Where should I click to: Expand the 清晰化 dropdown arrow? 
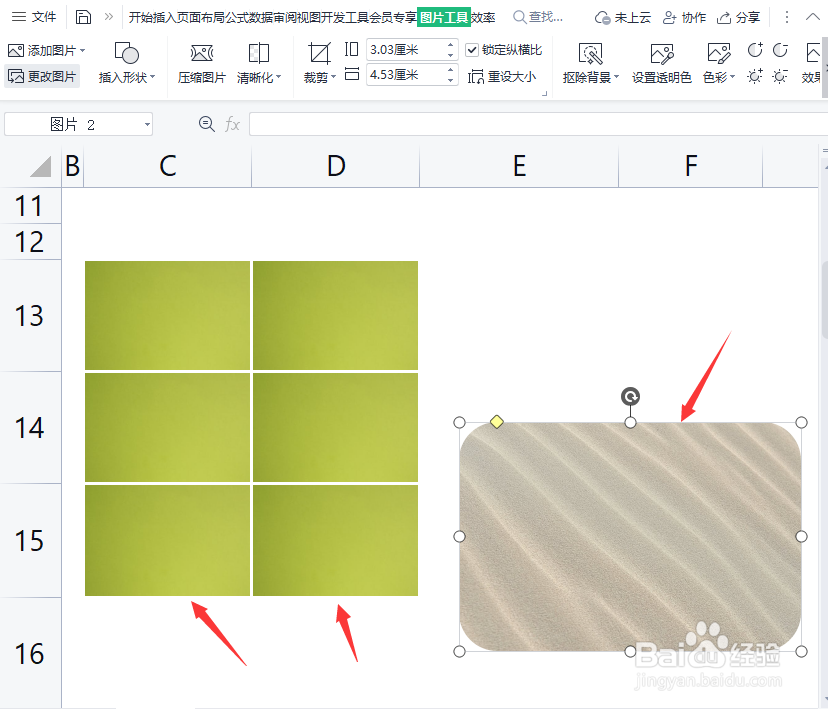(279, 77)
